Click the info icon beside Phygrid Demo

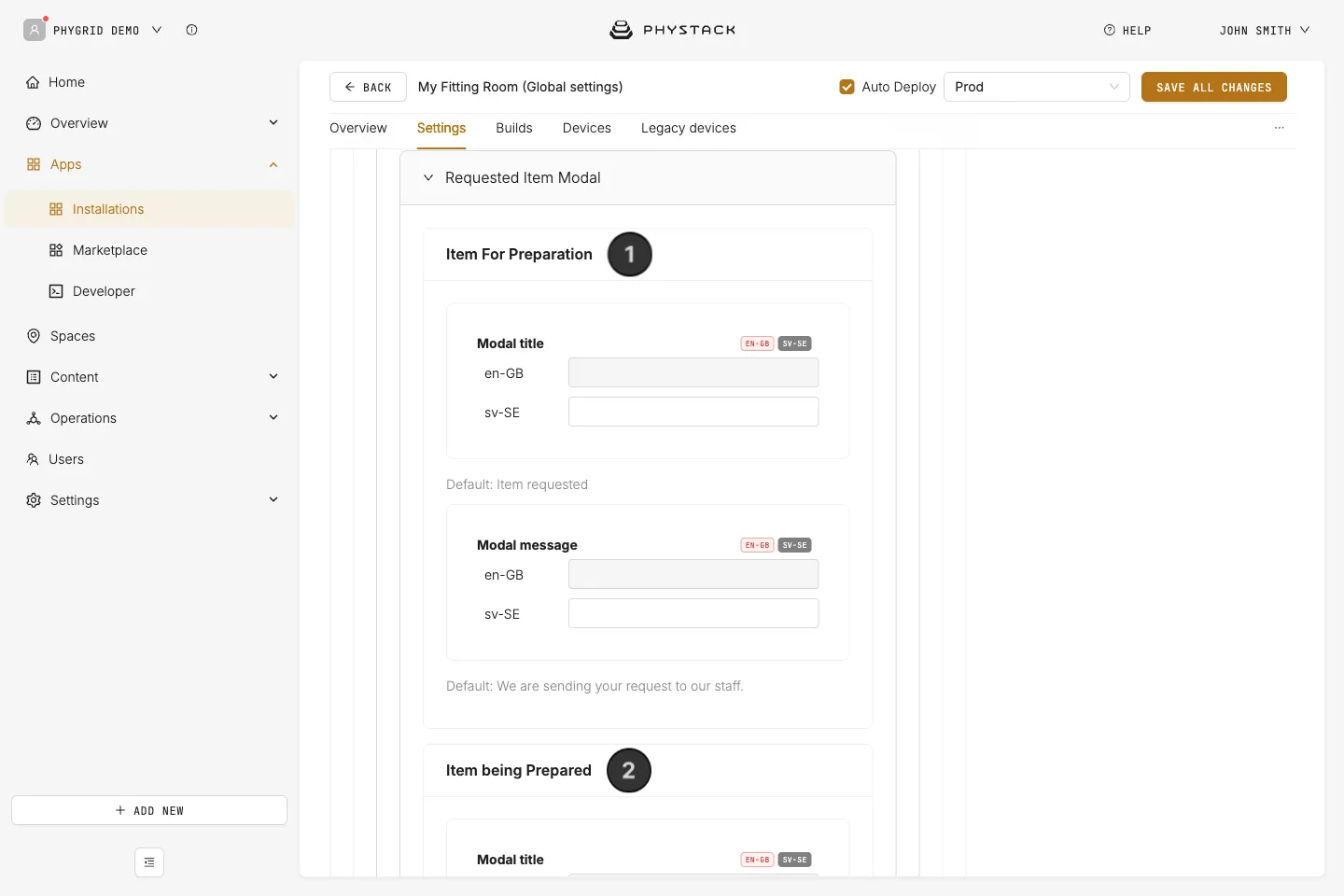pos(191,30)
